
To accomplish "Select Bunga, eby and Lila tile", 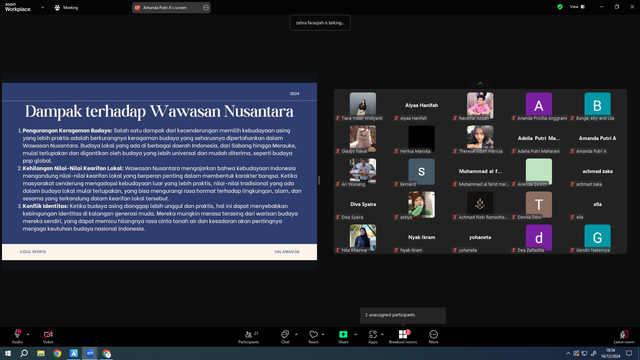I will [x=597, y=106].
